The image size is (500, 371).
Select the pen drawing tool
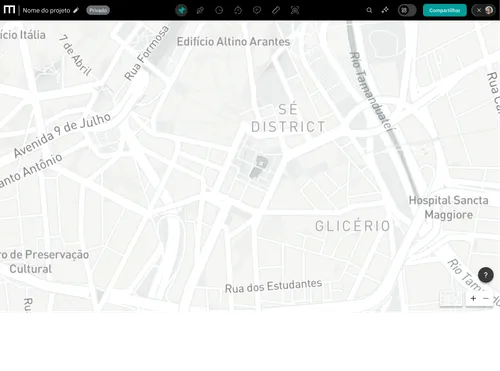(200, 10)
